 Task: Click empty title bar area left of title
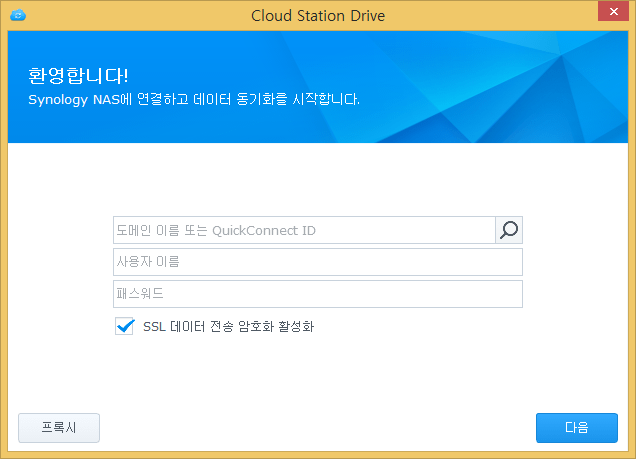(x=138, y=15)
